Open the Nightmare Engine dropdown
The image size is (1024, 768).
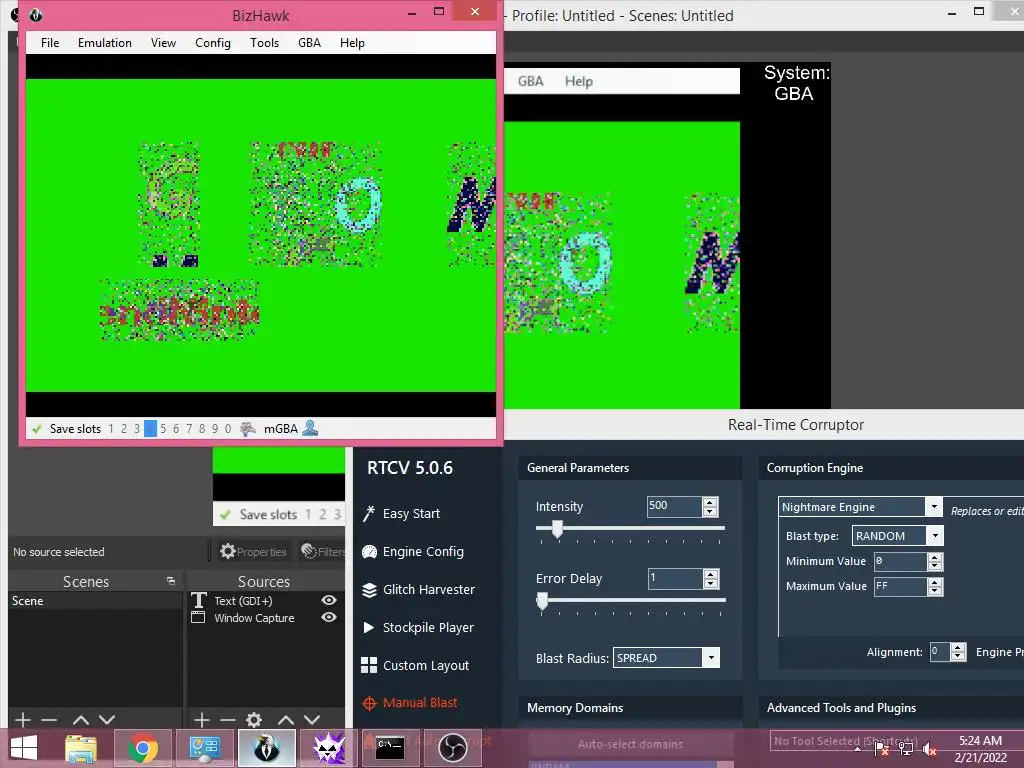click(860, 507)
